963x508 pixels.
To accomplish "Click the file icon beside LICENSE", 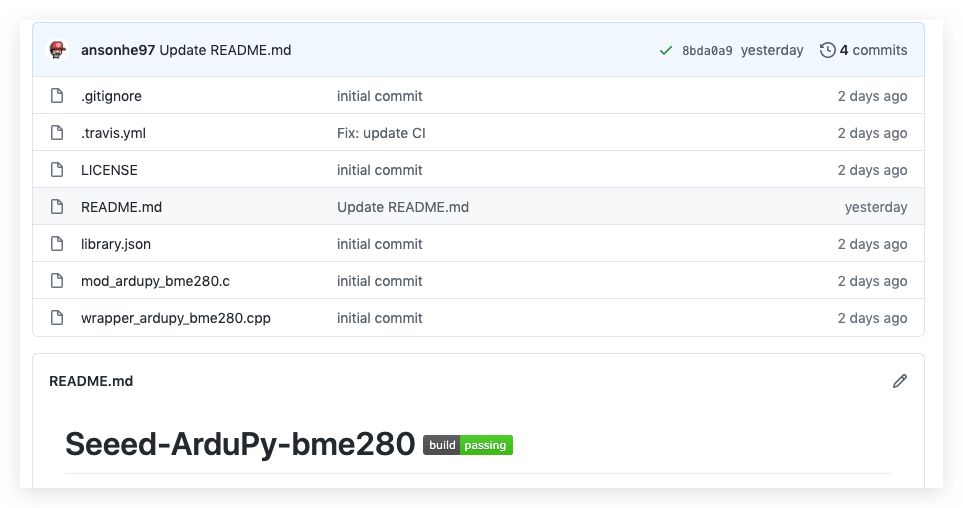I will point(58,170).
